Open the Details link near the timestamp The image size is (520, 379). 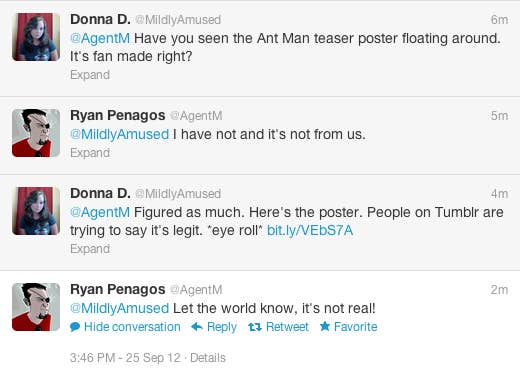coord(208,358)
